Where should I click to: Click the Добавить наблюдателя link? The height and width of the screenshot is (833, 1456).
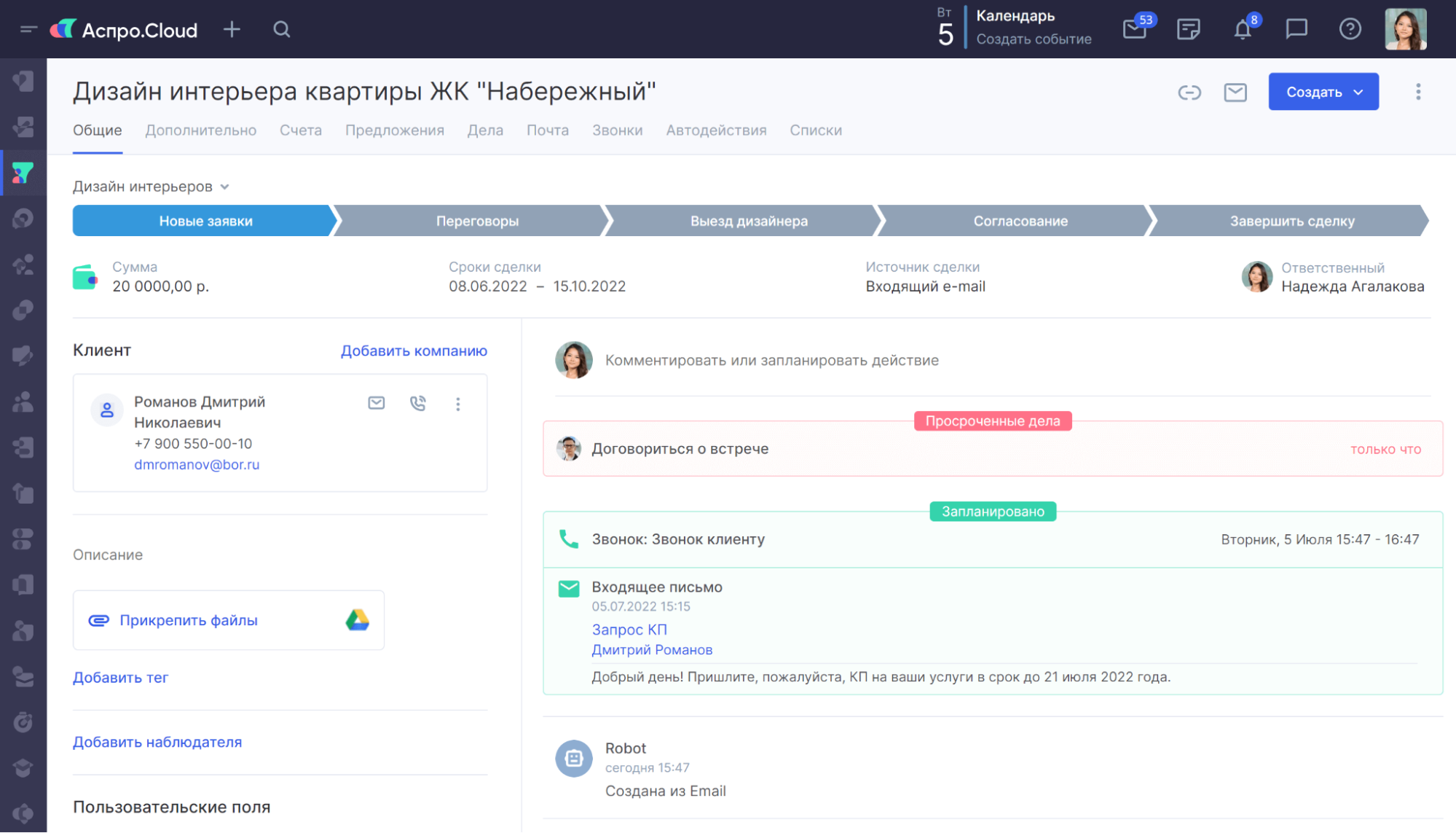pyautogui.click(x=157, y=742)
